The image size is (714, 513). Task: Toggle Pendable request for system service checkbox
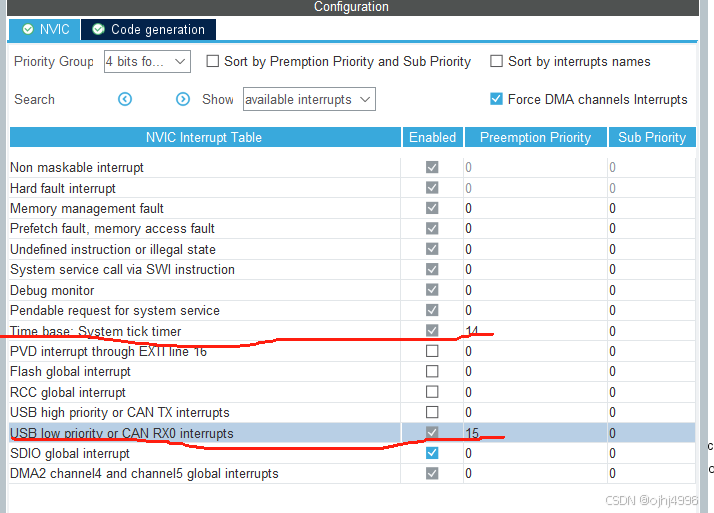click(x=432, y=310)
